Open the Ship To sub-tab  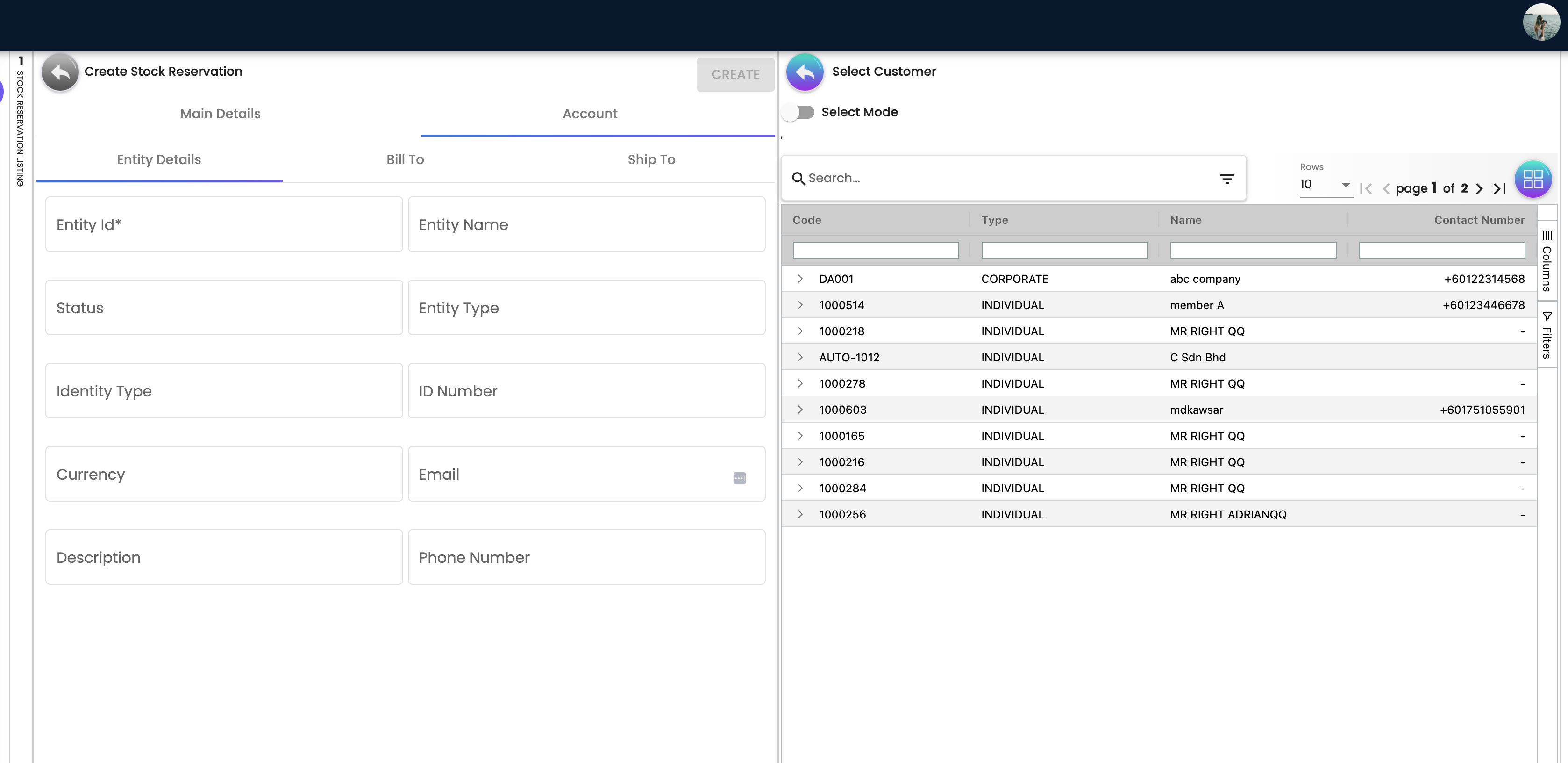click(x=651, y=159)
